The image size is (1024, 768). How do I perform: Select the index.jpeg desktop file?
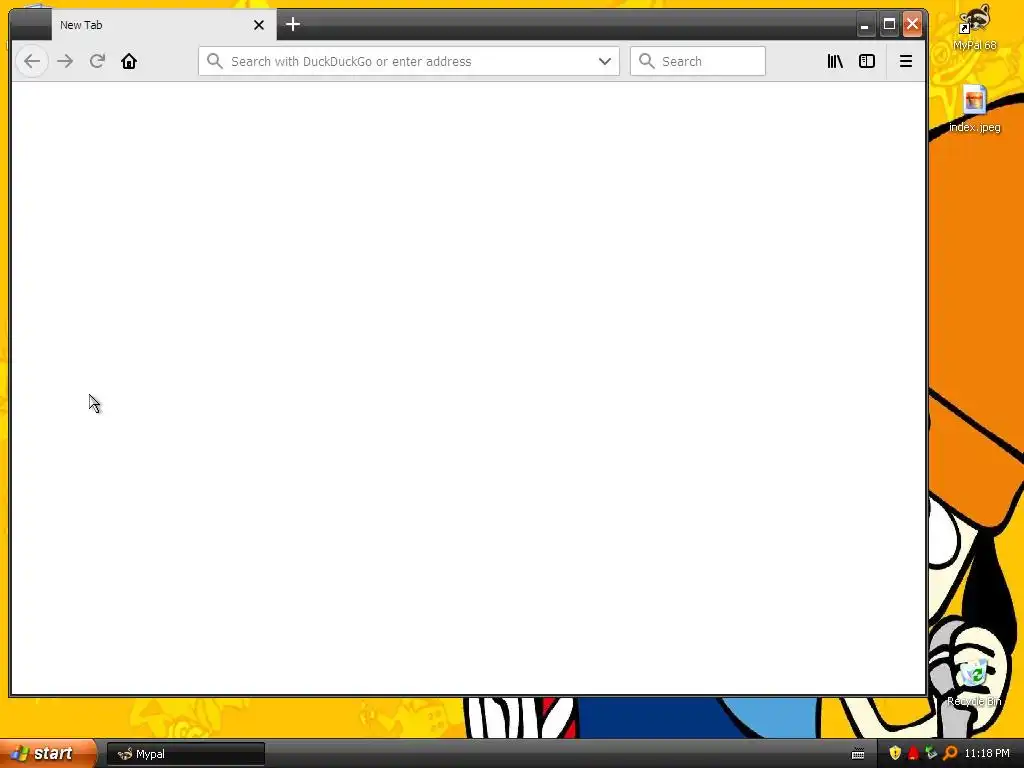point(974,108)
